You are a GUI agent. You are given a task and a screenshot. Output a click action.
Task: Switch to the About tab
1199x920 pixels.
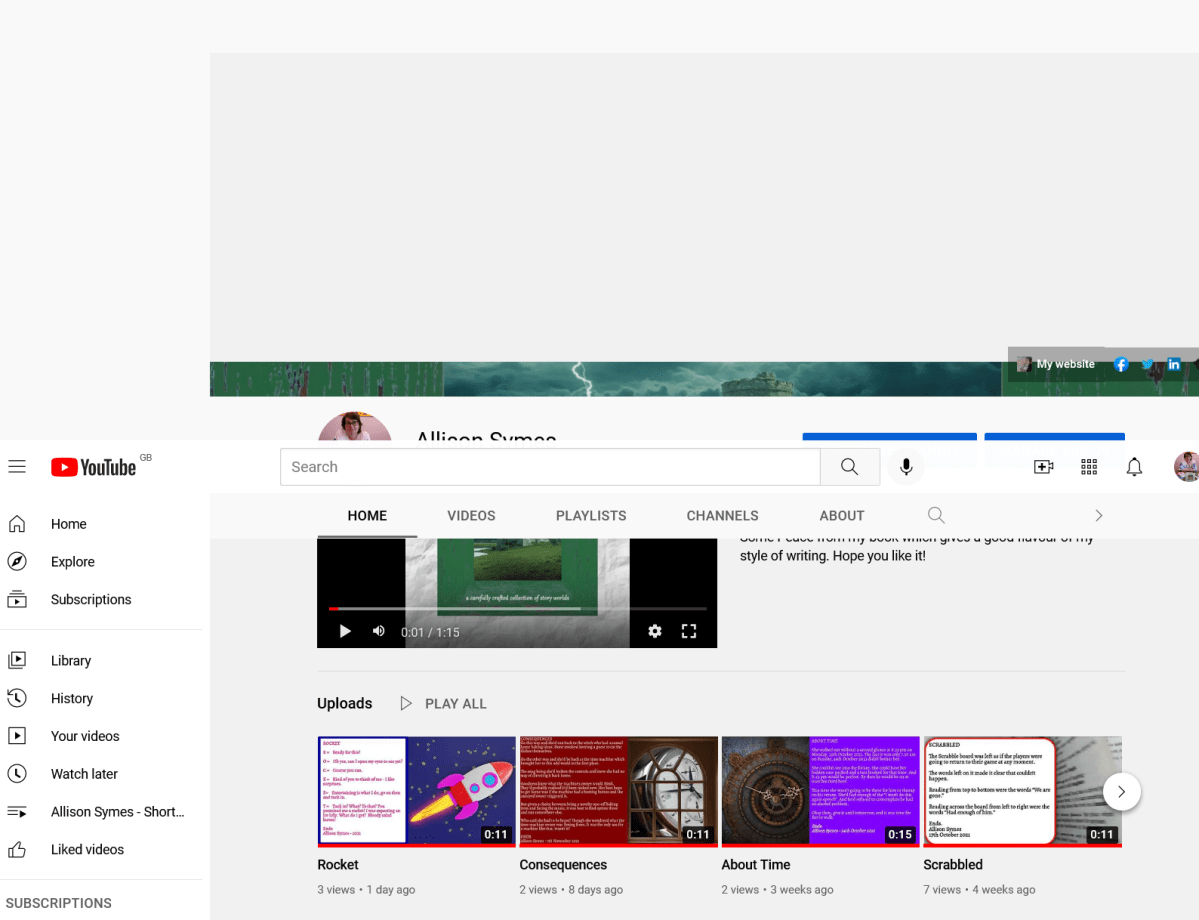841,516
